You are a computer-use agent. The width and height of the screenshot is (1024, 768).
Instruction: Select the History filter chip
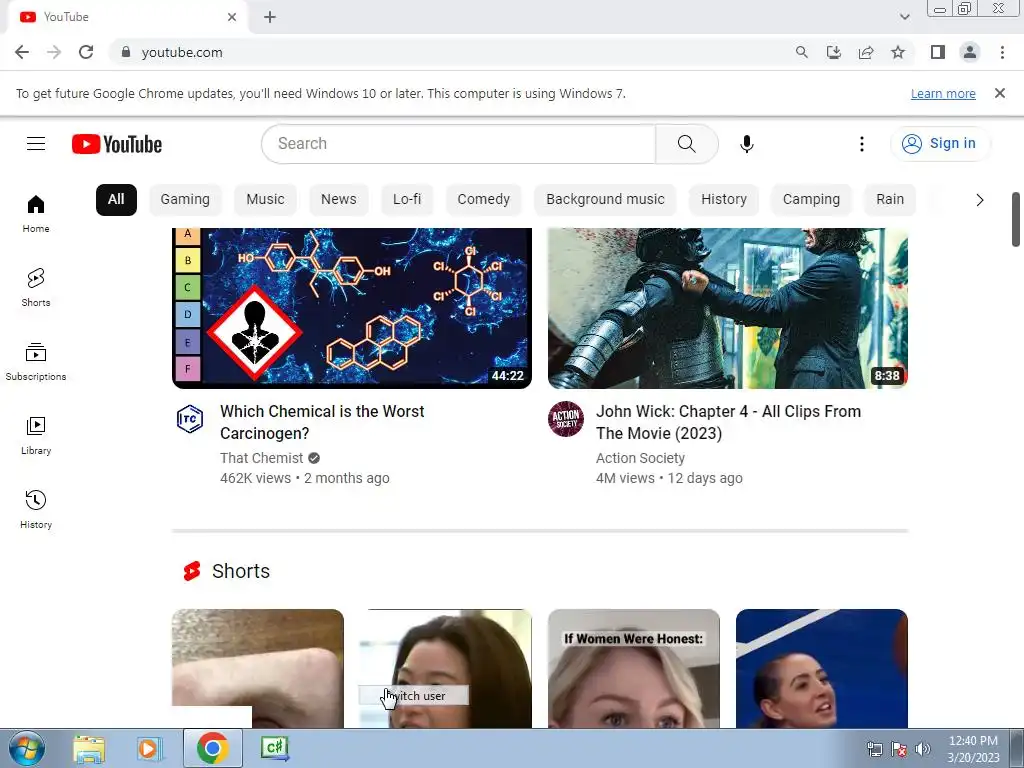(x=724, y=200)
